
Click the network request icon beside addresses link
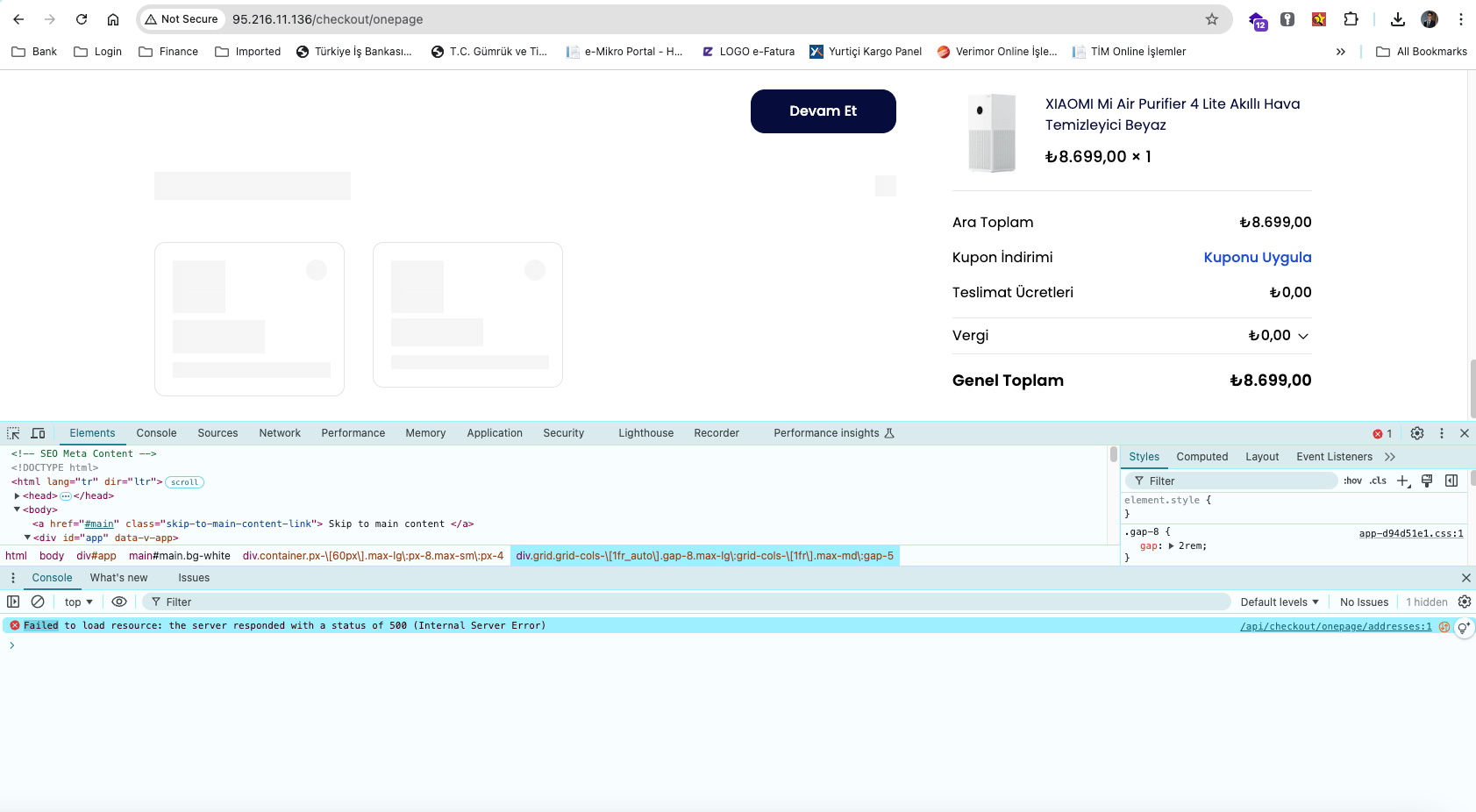(1444, 626)
